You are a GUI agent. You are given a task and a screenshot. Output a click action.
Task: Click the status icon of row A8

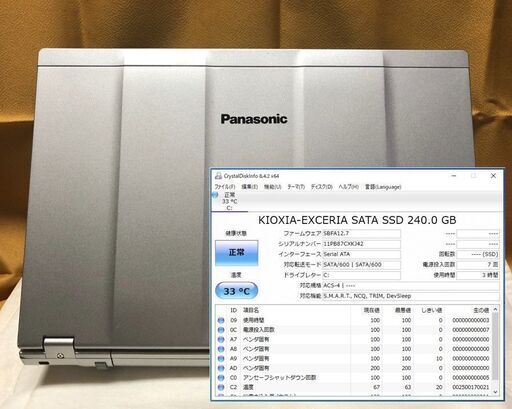tap(221, 349)
